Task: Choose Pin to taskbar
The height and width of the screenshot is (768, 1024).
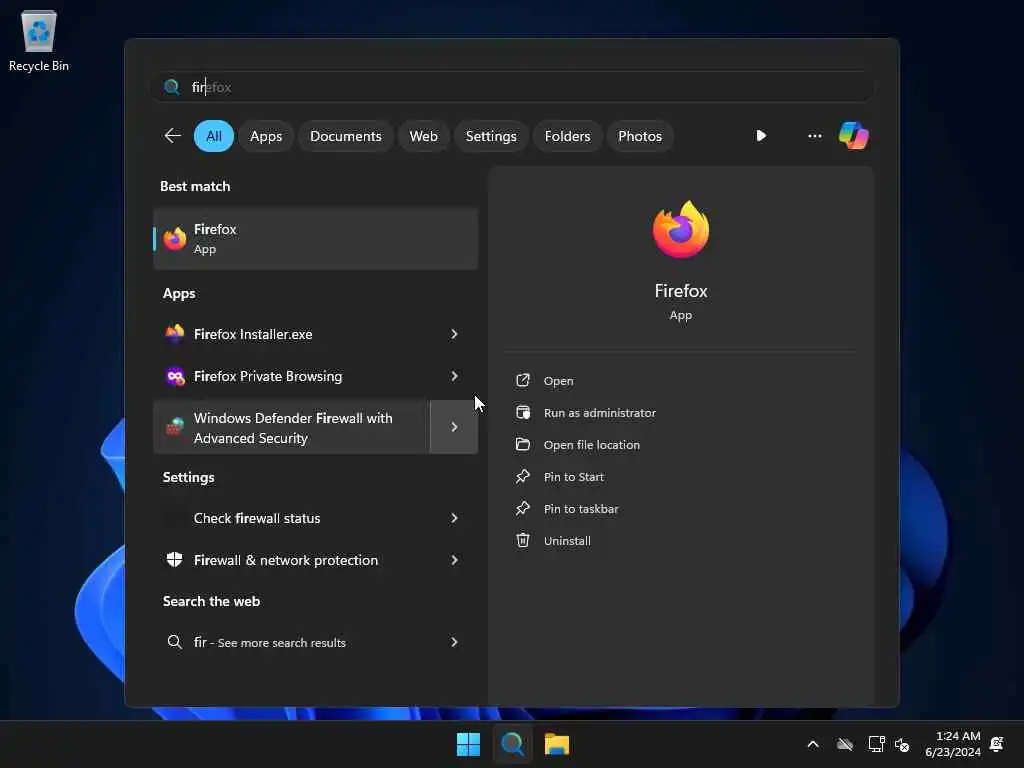Action: click(x=581, y=509)
